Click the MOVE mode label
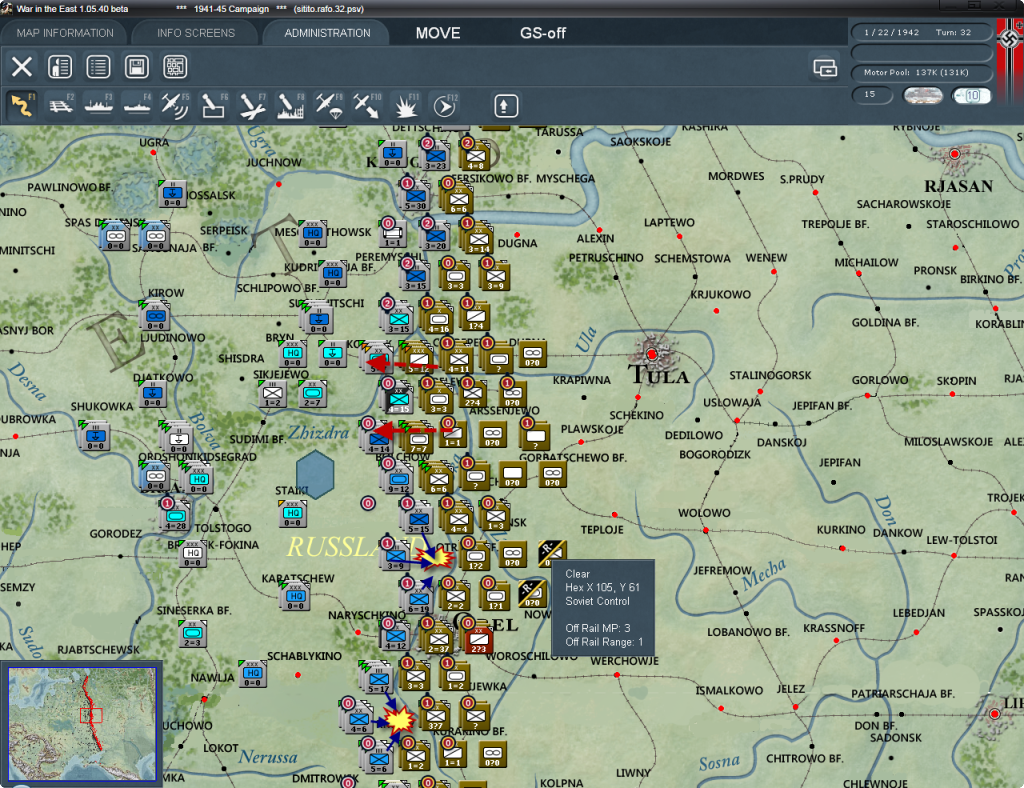 coord(438,33)
